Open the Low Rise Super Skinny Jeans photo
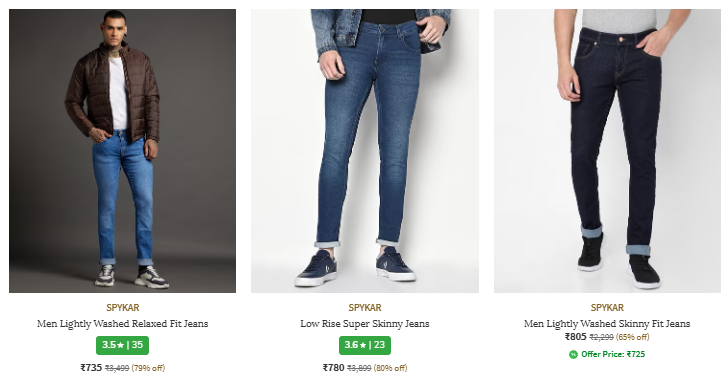The width and height of the screenshot is (728, 382). tap(365, 151)
